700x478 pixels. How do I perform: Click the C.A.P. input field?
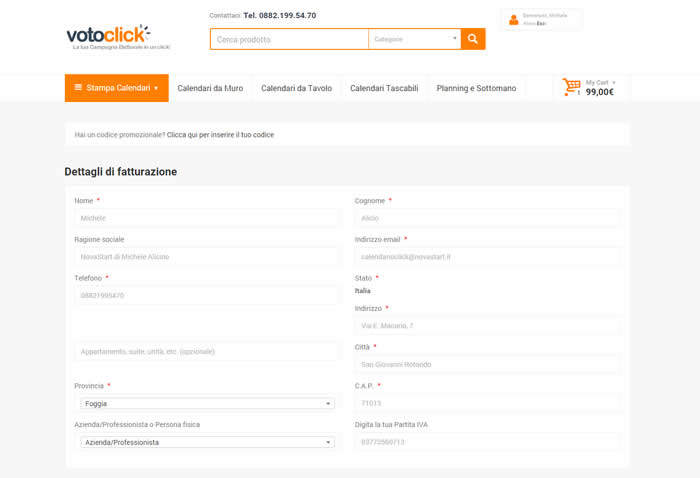[x=487, y=403]
